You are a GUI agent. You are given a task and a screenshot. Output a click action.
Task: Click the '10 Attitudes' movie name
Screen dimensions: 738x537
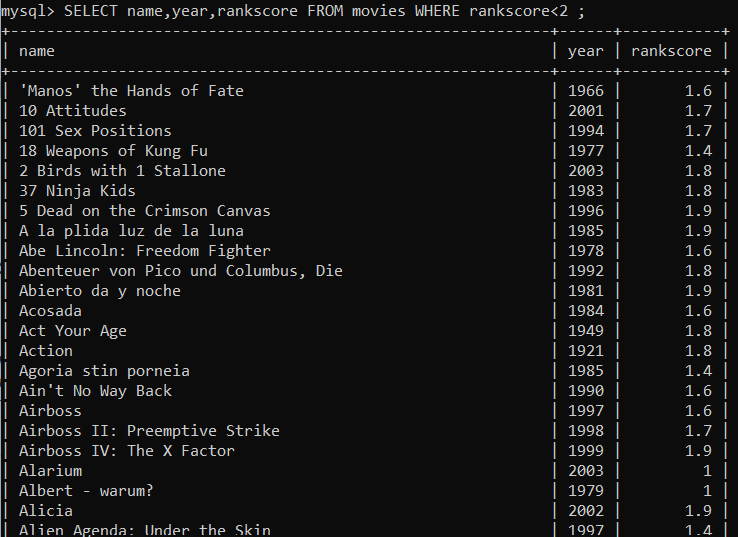click(x=72, y=111)
